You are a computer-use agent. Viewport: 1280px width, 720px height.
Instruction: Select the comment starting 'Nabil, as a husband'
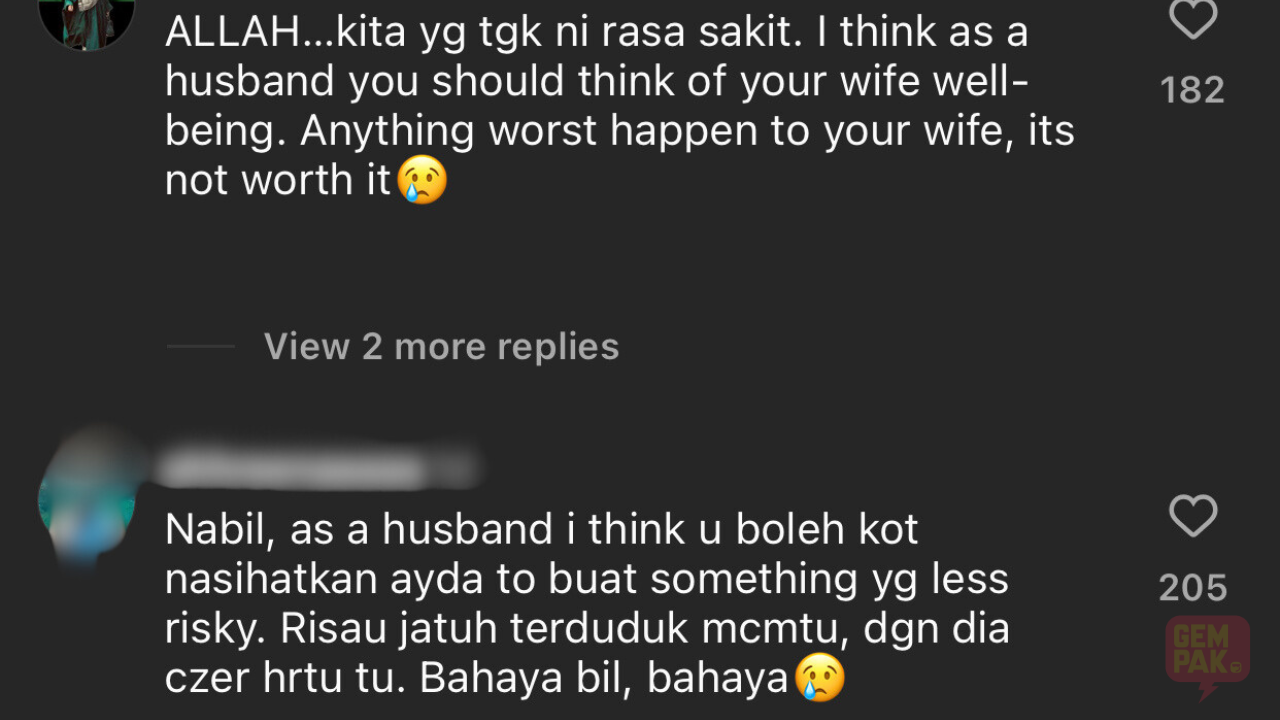click(588, 604)
